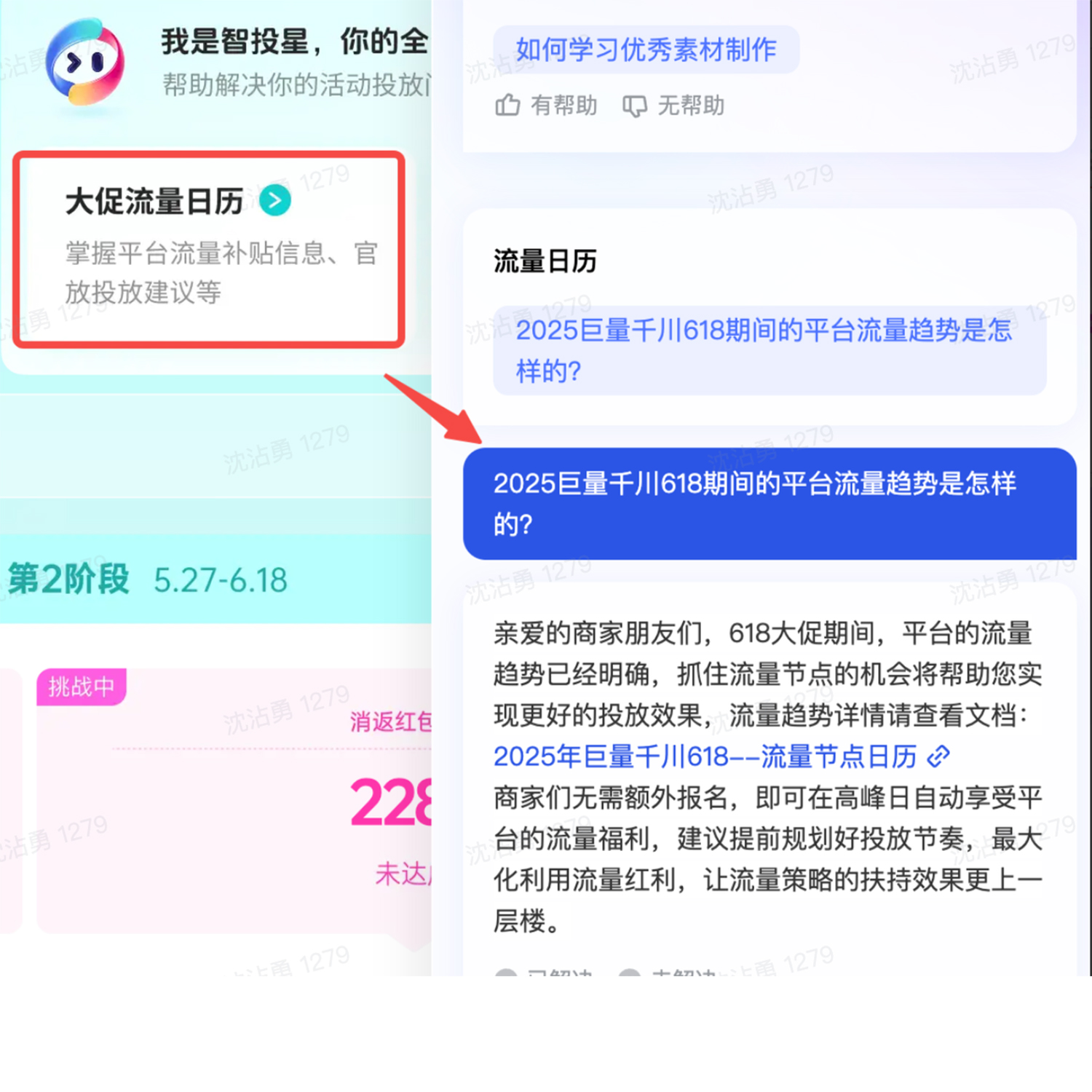This screenshot has height=1092, width=1092.
Task: Select the 第2阶段 5.27-6.18 stage tab
Action: pos(149,579)
